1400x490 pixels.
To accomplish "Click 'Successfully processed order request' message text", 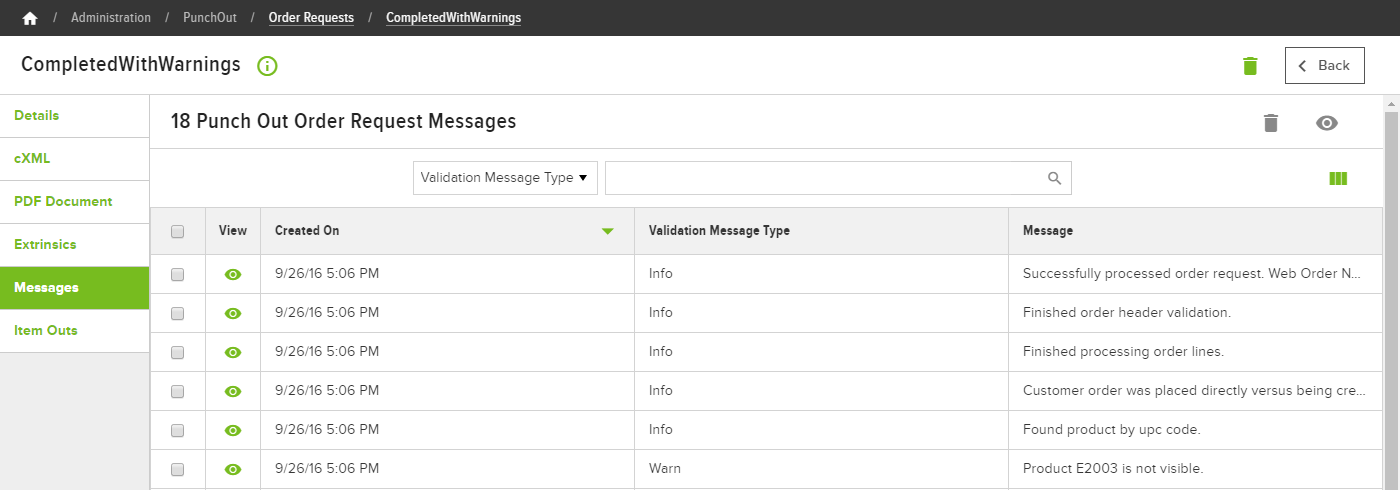I will (x=1193, y=274).
